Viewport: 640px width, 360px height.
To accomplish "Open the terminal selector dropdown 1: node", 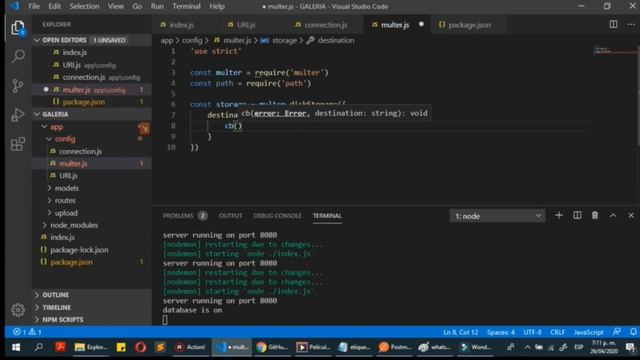I will [498, 216].
